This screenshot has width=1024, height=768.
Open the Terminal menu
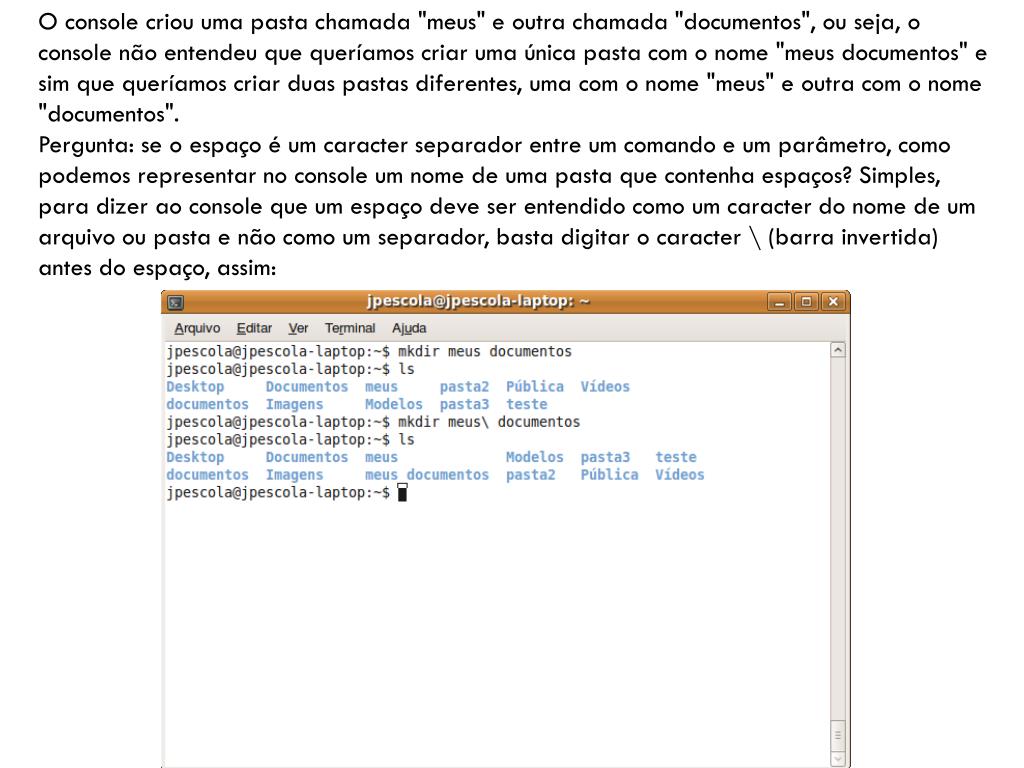point(350,328)
